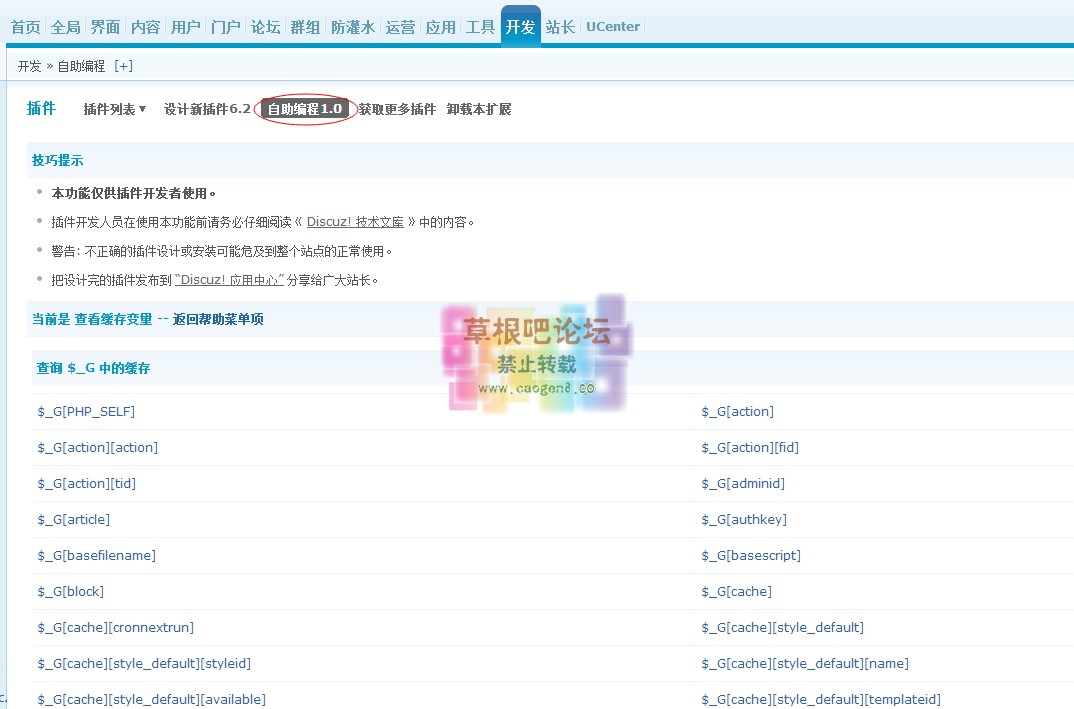Image resolution: width=1074 pixels, height=709 pixels.
Task: Open the 防灌水 navigation tab
Action: (x=352, y=27)
